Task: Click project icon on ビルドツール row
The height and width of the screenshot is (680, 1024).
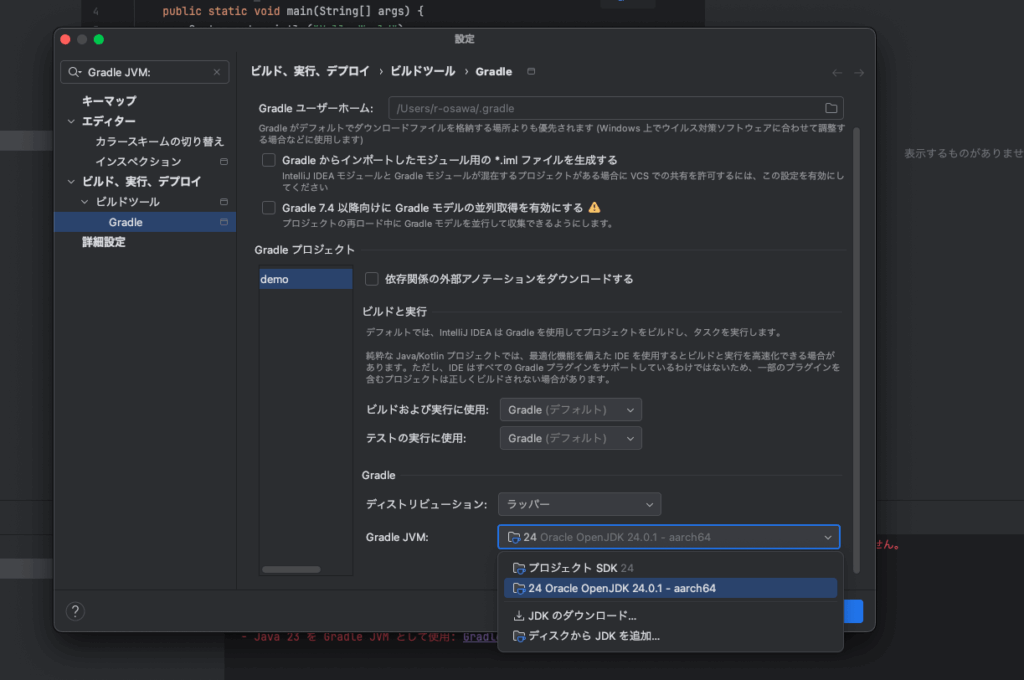Action: click(224, 202)
